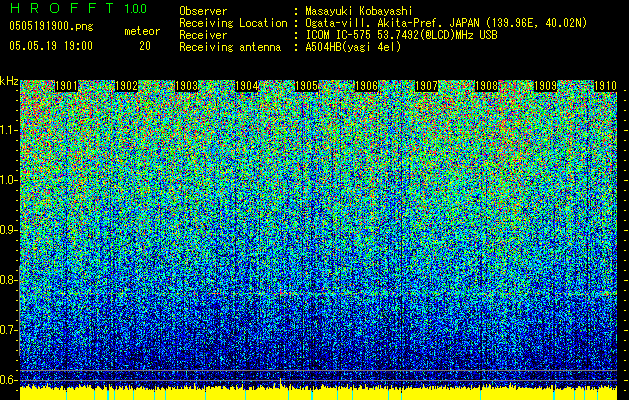Select the 1908 minute marker
The image size is (629, 400).
[x=486, y=86]
